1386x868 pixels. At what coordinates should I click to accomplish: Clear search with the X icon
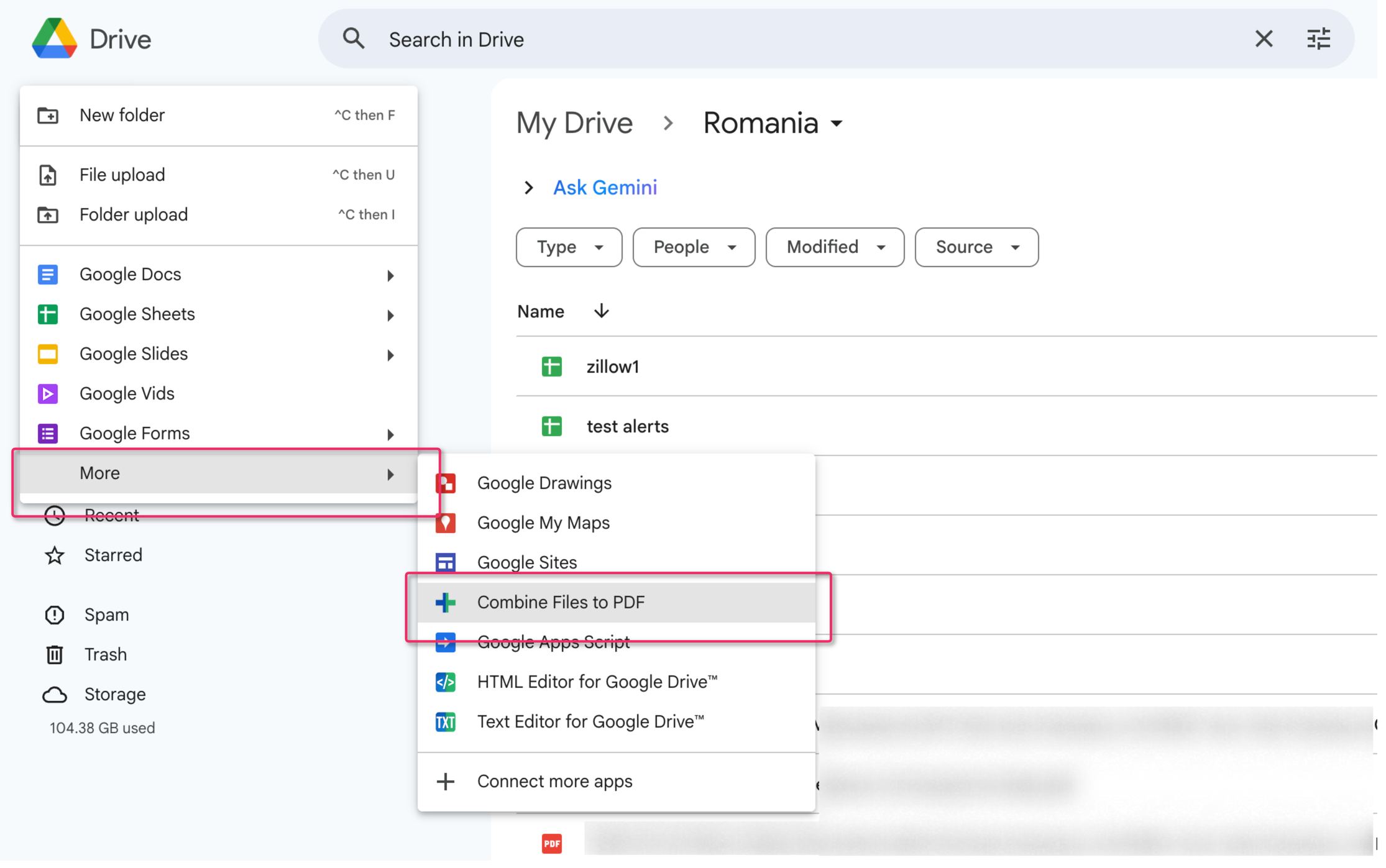[1264, 39]
